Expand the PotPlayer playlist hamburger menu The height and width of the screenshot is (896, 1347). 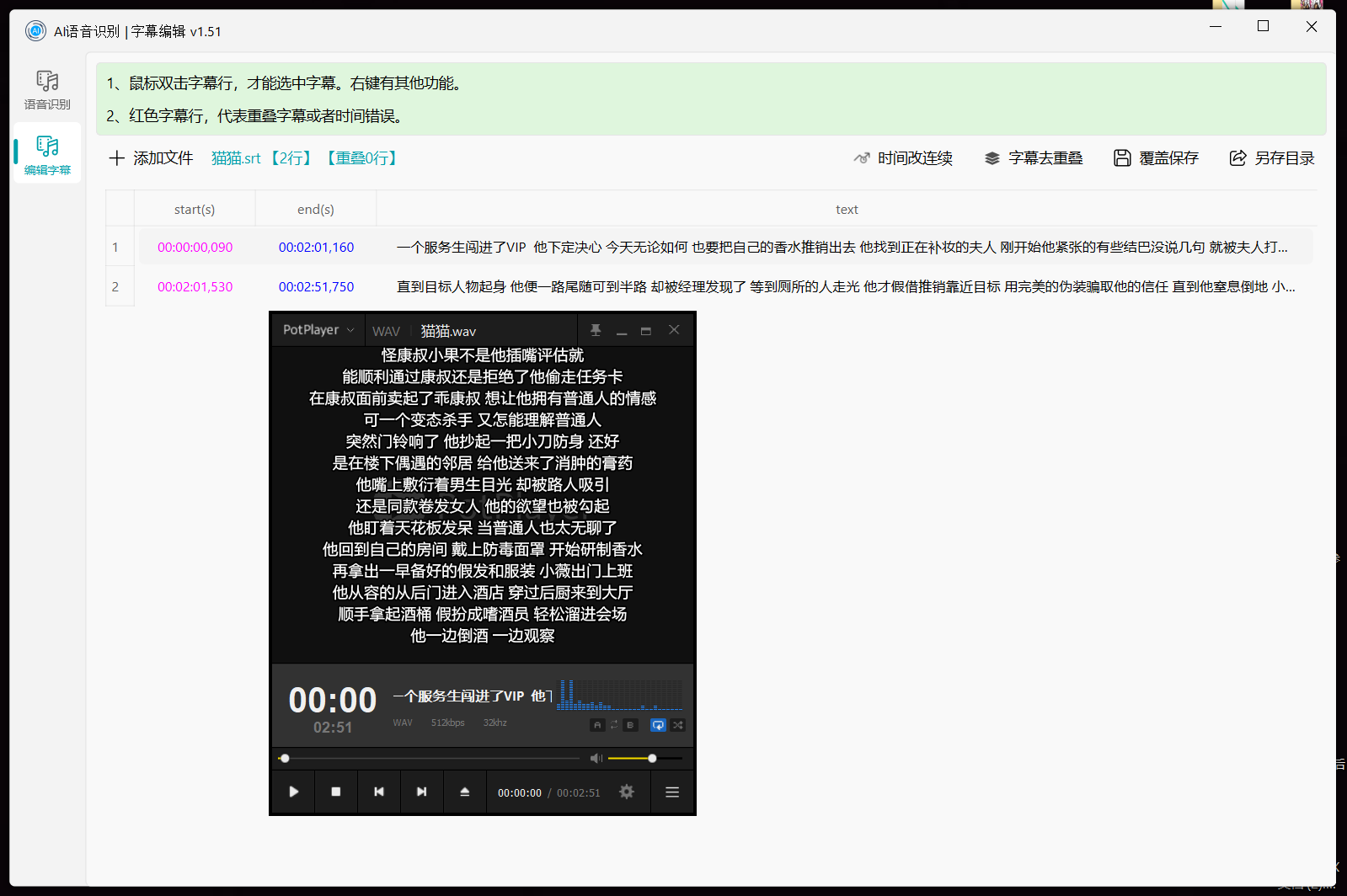tap(672, 792)
